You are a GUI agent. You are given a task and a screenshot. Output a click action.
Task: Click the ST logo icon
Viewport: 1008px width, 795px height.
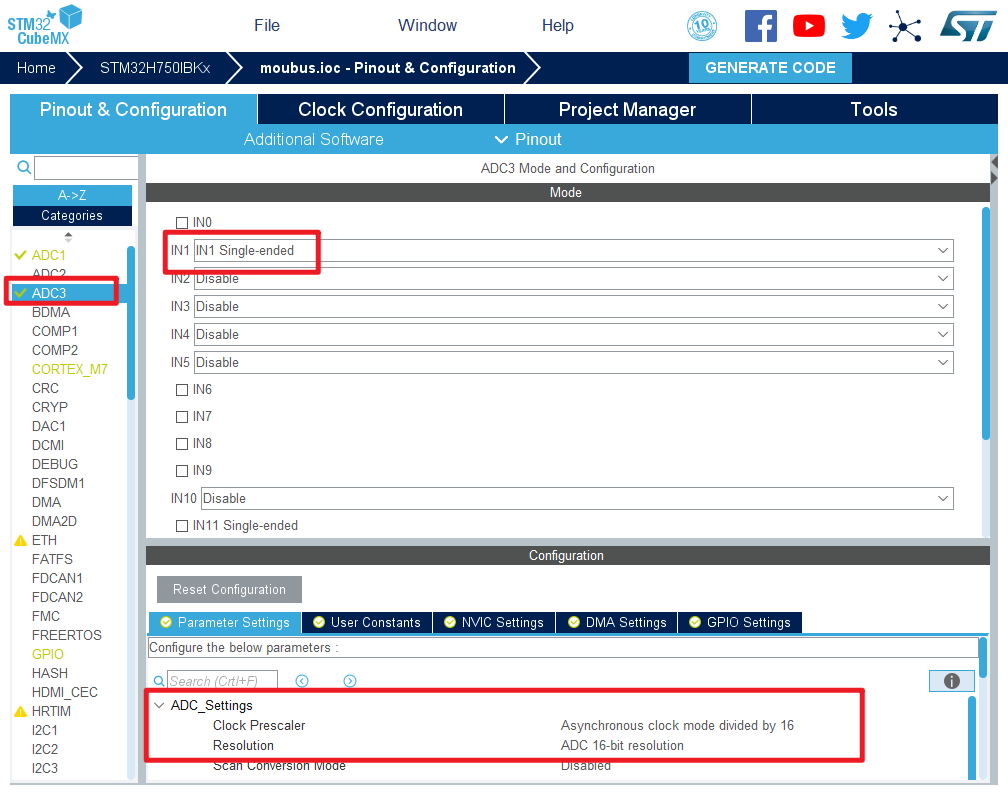click(967, 26)
